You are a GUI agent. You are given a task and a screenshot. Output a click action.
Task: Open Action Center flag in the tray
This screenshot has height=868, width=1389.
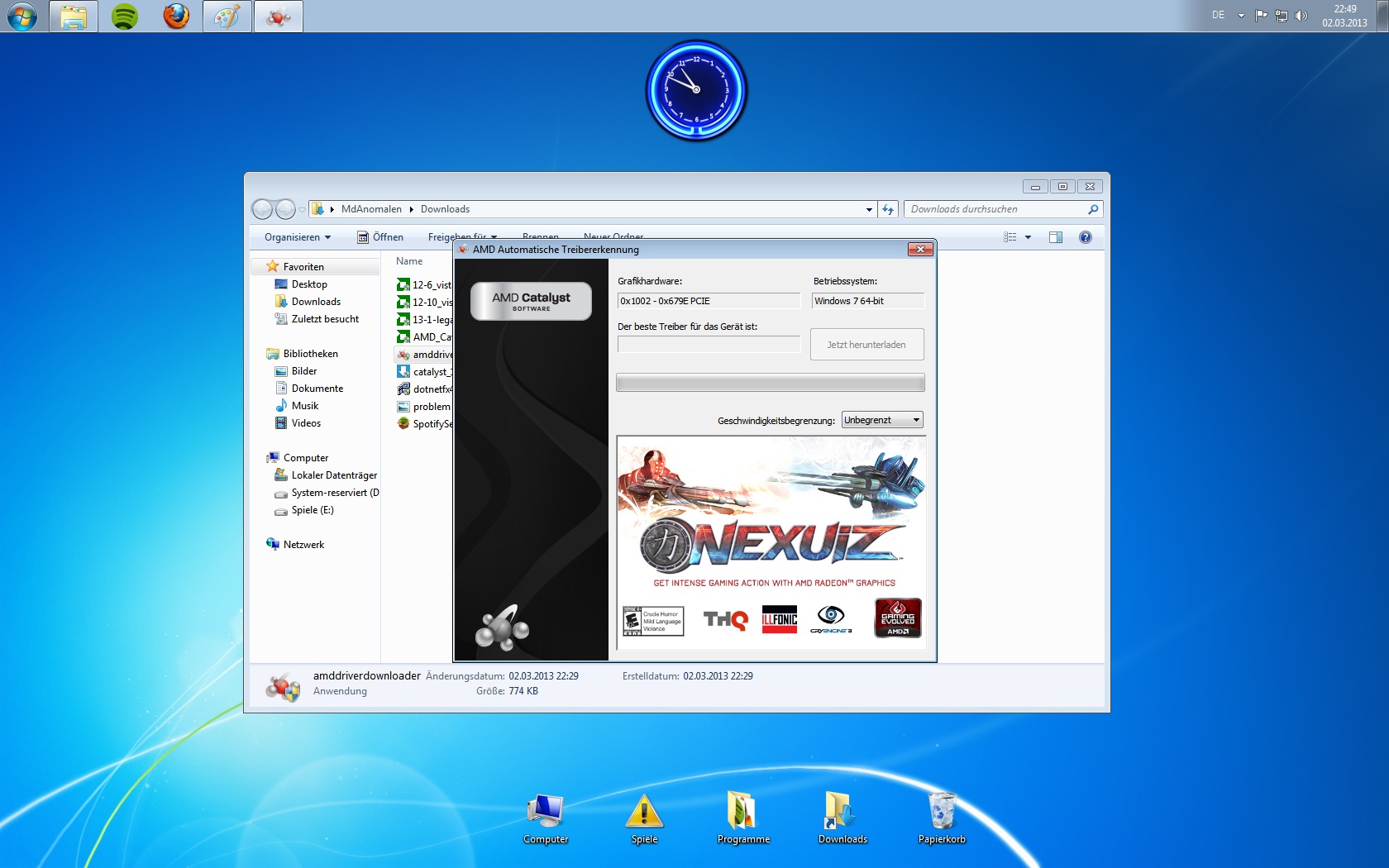click(1261, 16)
